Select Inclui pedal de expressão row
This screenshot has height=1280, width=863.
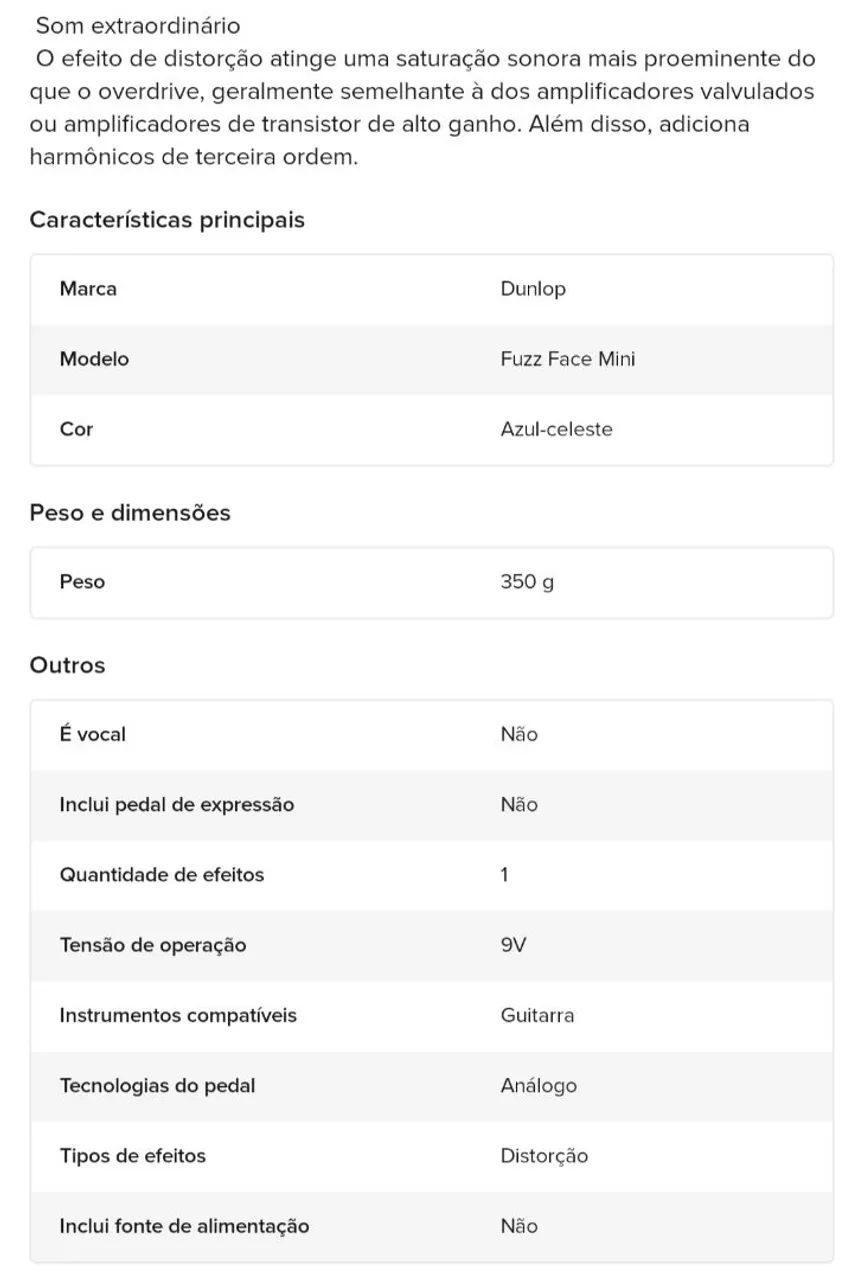[431, 805]
